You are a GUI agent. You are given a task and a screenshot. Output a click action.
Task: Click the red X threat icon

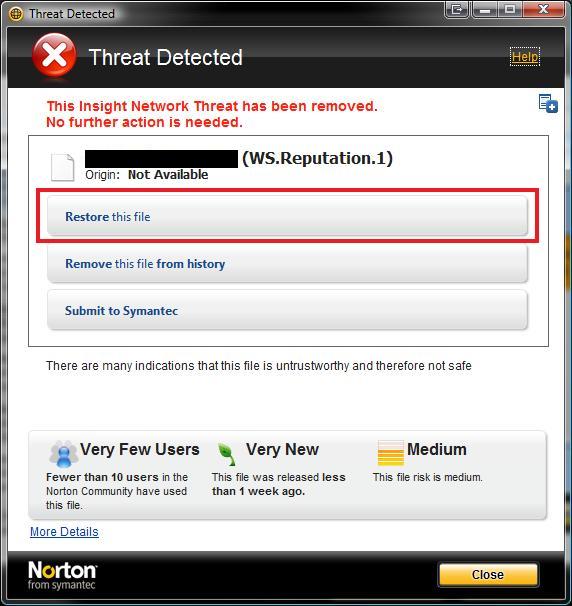click(x=54, y=55)
